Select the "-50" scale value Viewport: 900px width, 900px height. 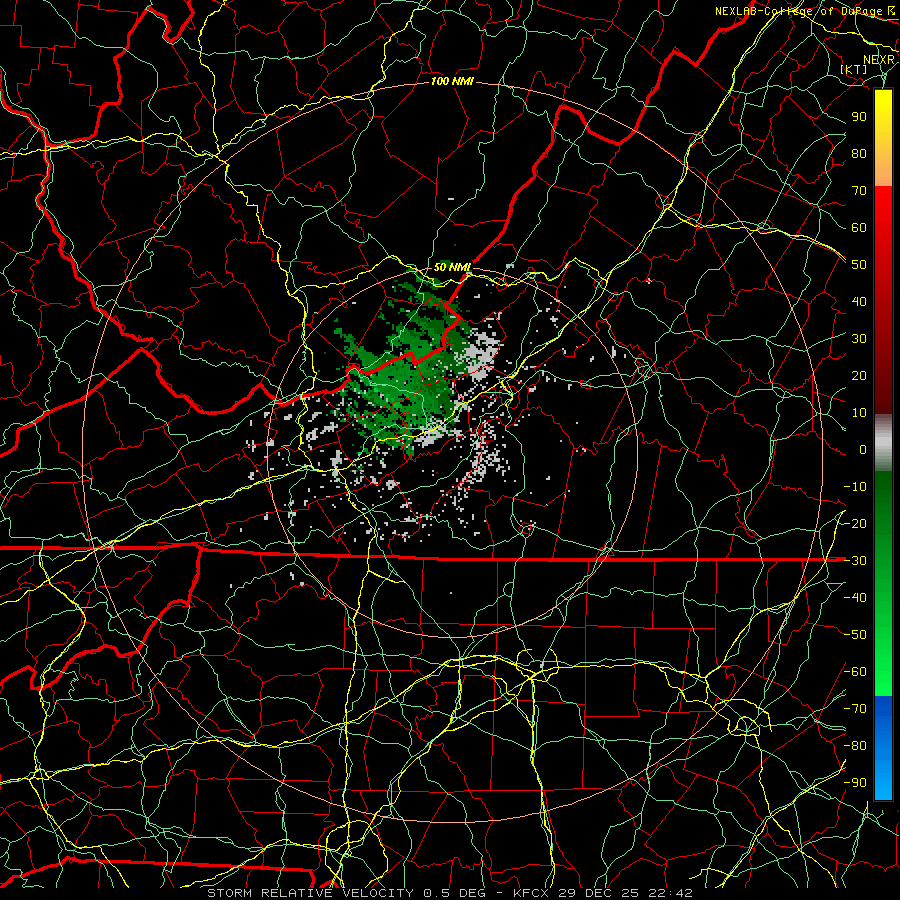click(x=855, y=635)
